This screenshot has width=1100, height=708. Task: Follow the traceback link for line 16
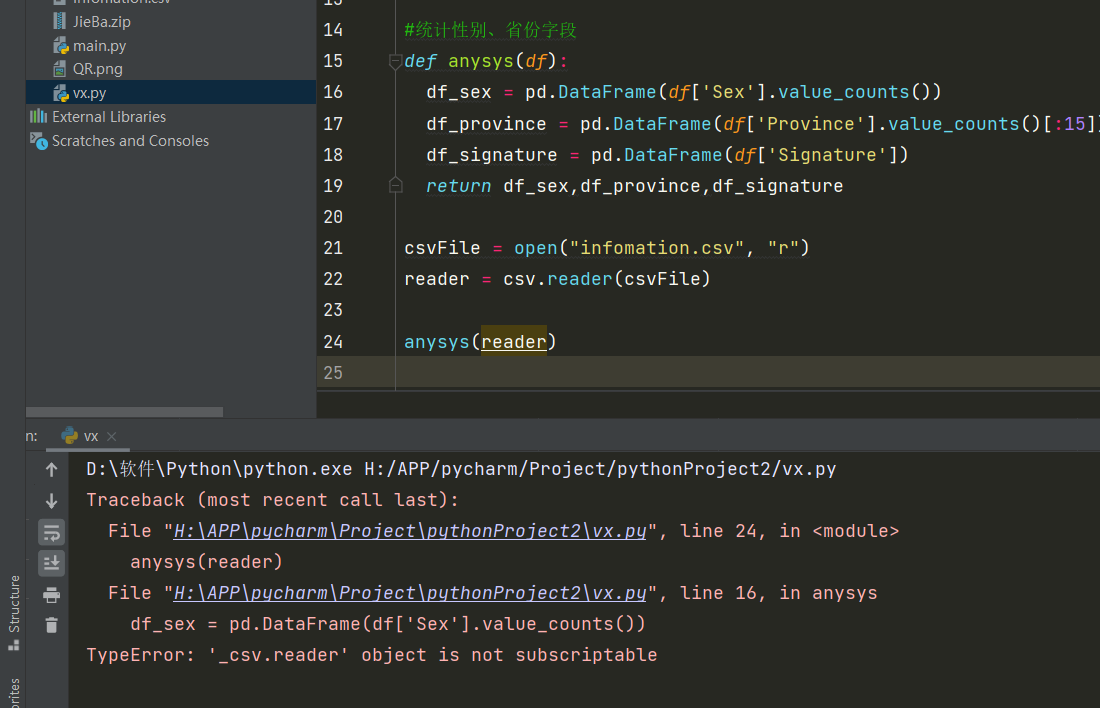[x=410, y=593]
